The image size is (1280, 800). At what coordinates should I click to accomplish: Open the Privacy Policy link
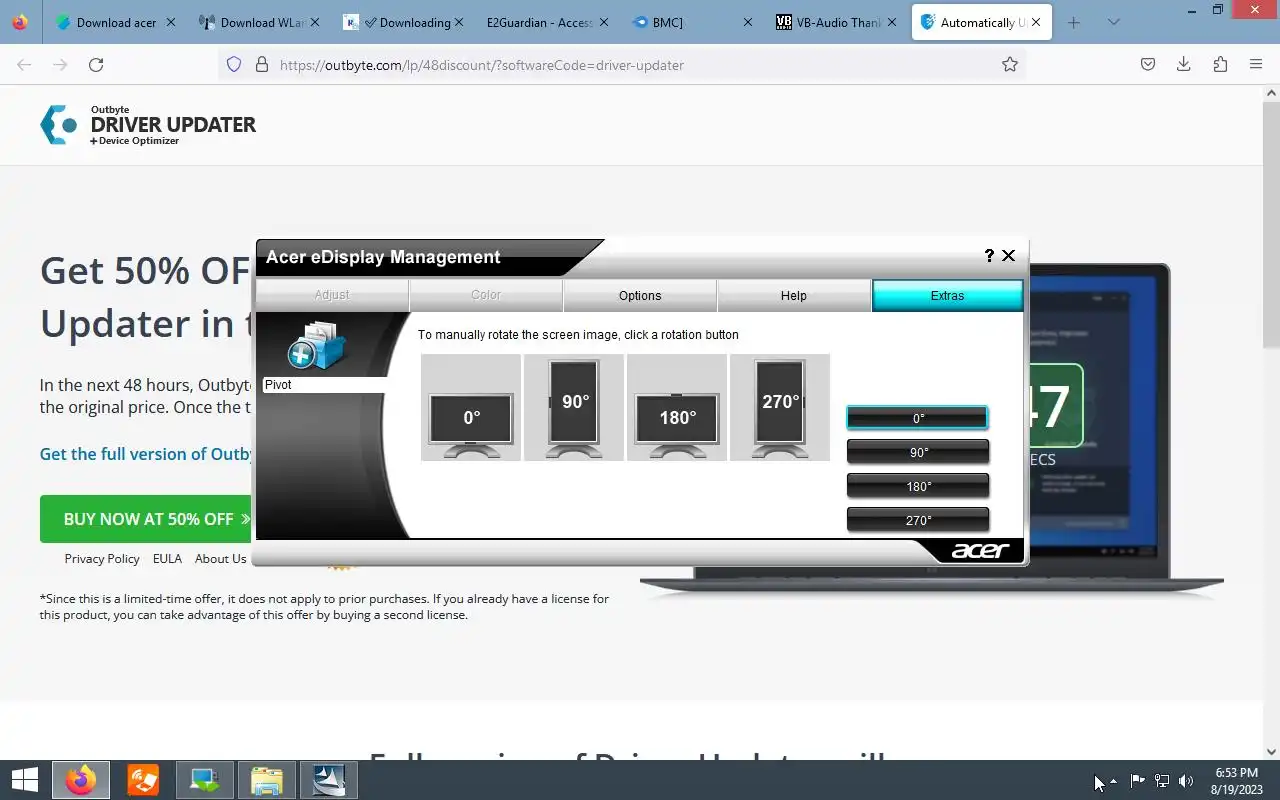[x=102, y=559]
